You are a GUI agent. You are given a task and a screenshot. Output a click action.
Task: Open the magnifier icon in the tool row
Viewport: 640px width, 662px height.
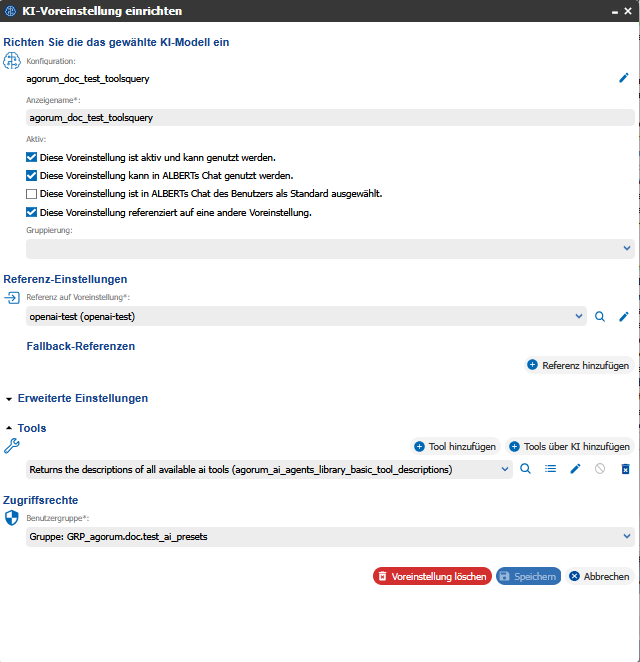tap(525, 469)
